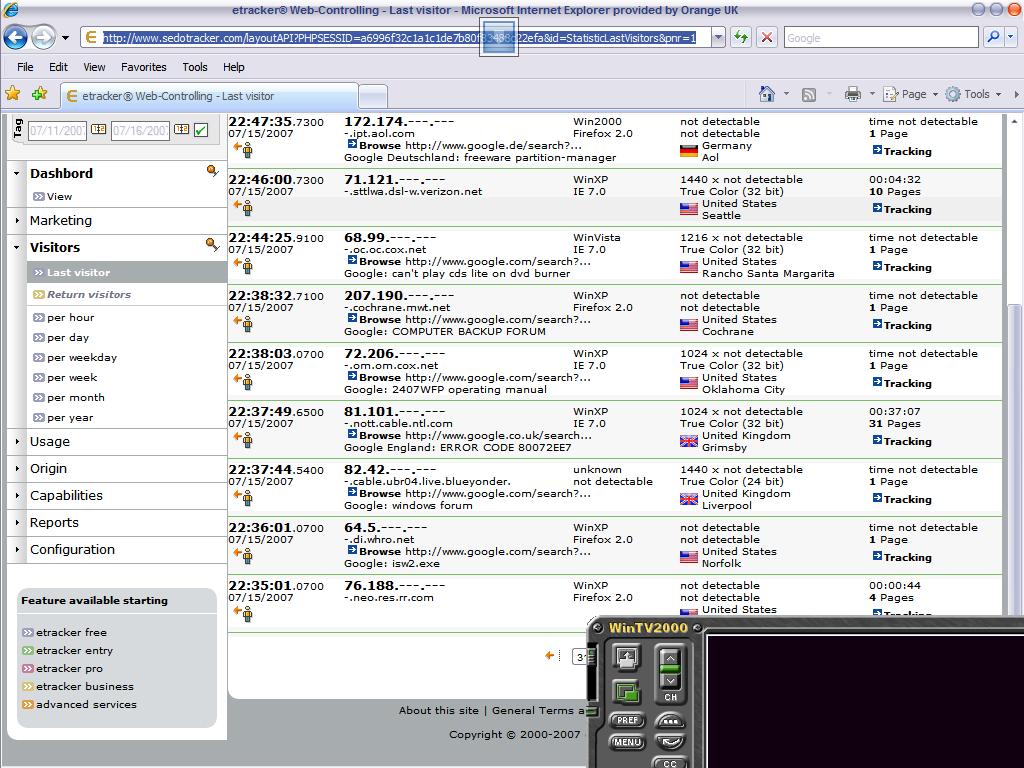
Task: Expand the Usage section
Action: pyautogui.click(x=17, y=441)
